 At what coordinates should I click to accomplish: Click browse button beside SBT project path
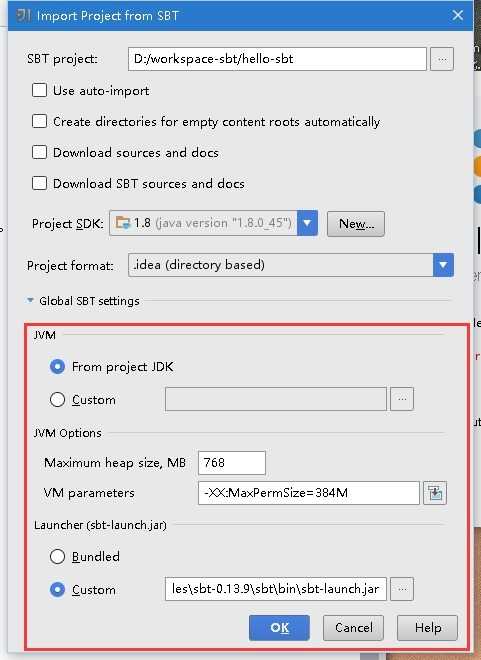441,59
